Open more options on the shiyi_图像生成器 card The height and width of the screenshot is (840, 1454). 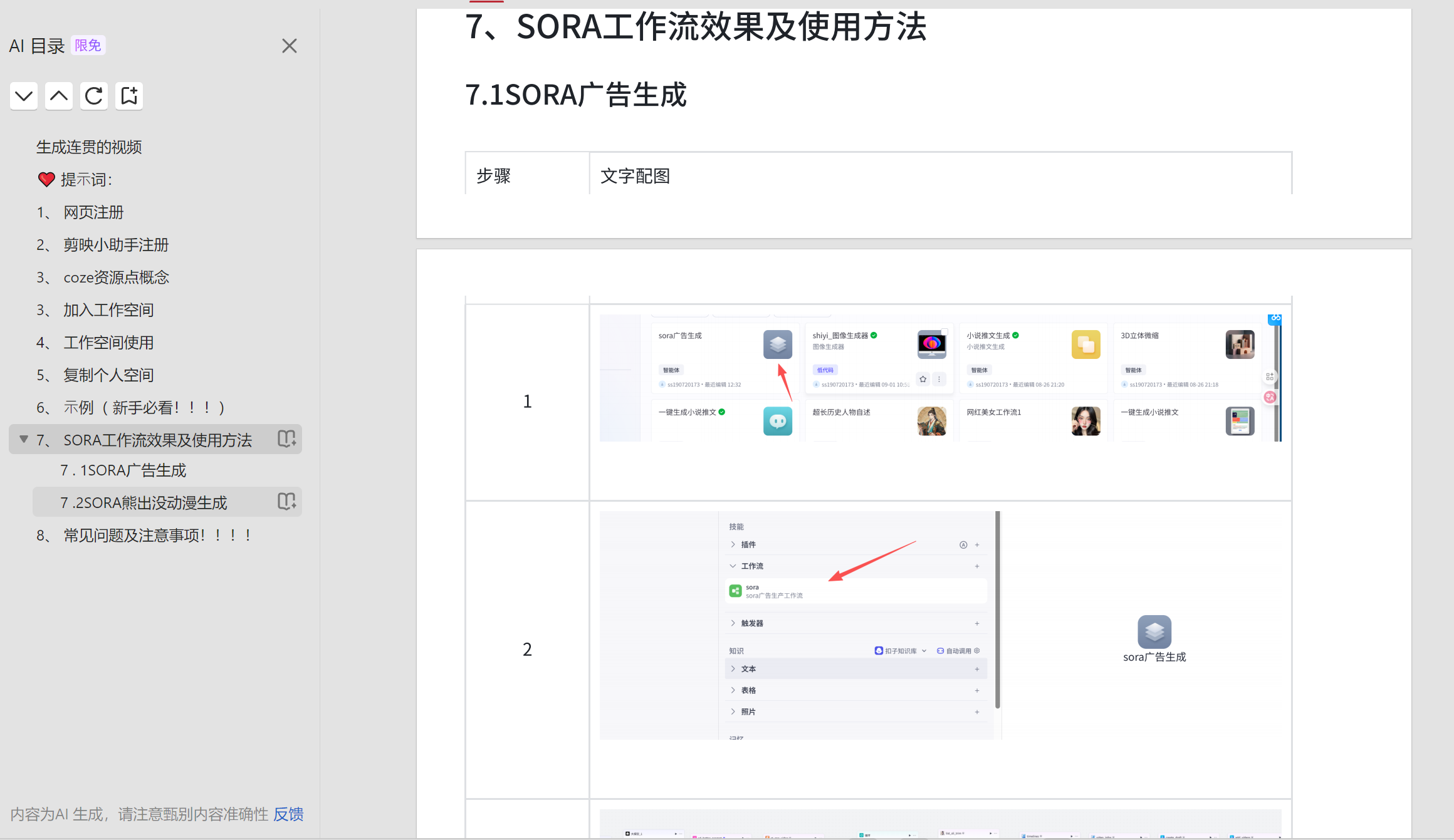[x=939, y=379]
